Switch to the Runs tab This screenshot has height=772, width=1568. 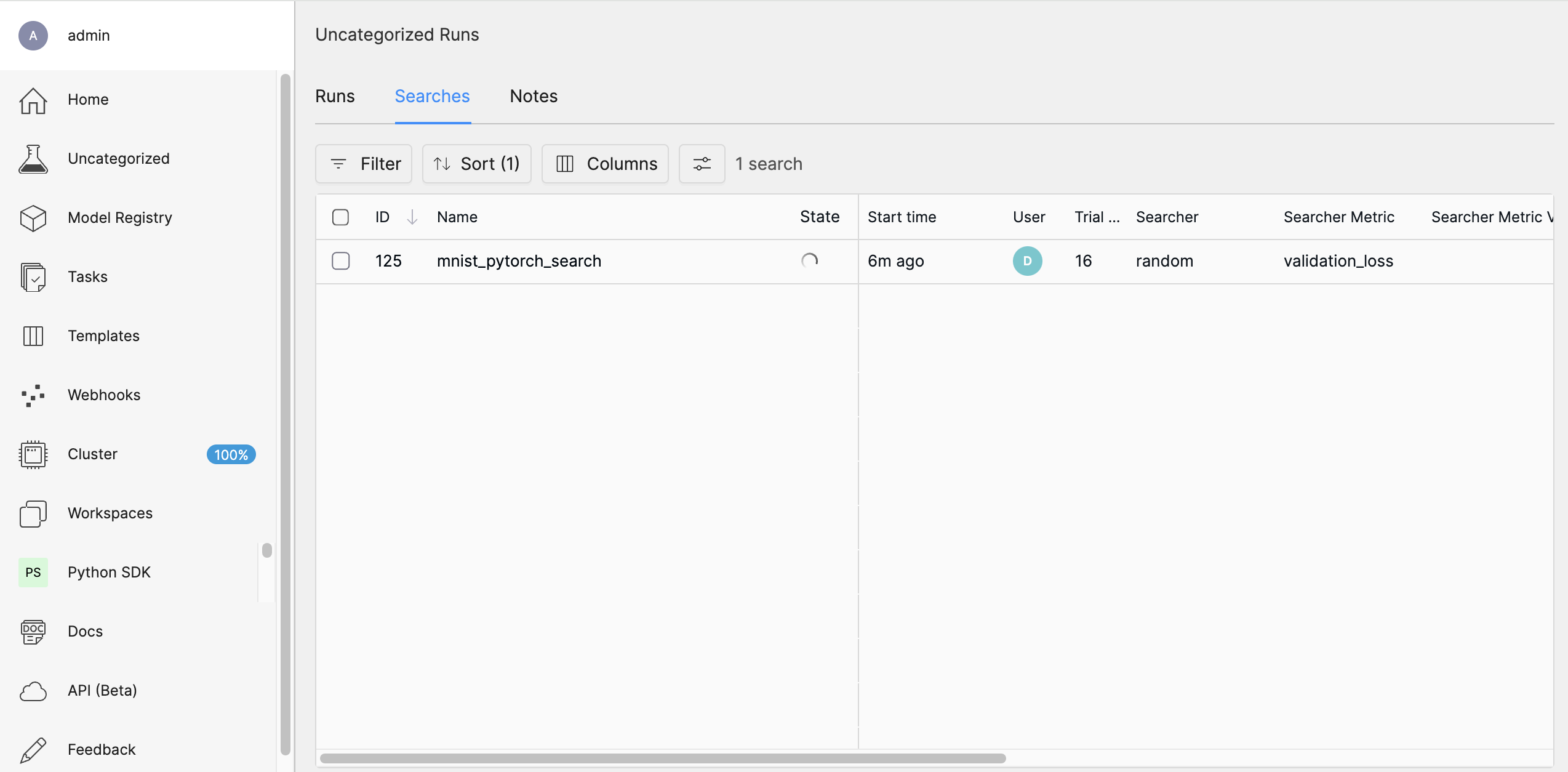[335, 97]
